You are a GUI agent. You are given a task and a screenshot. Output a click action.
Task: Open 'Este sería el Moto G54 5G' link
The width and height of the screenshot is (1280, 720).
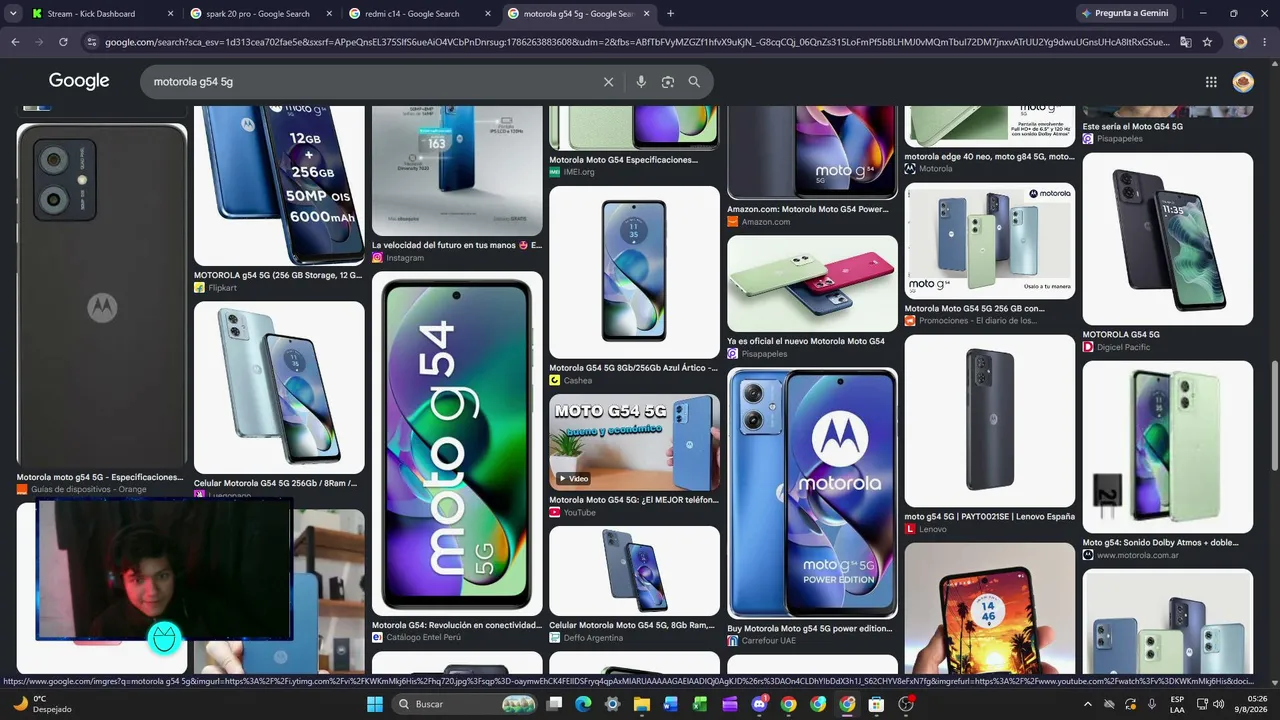point(1133,127)
